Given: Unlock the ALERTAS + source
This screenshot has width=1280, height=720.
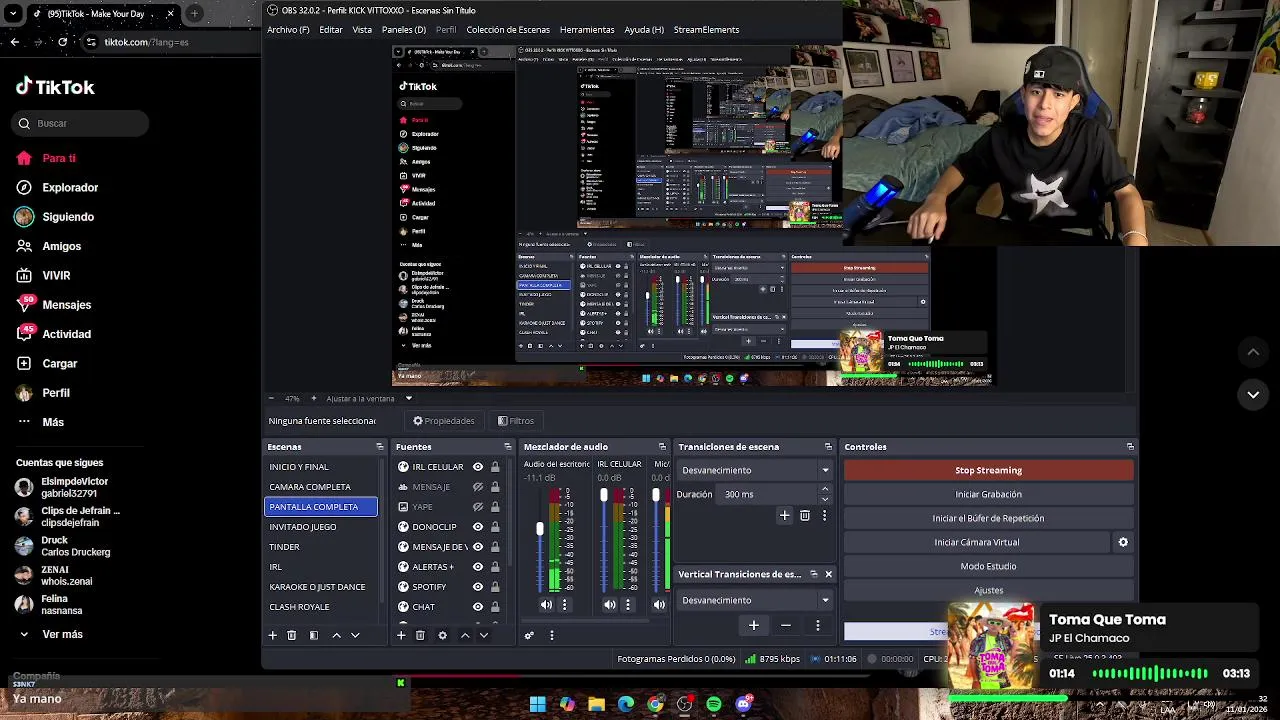Looking at the screenshot, I should pos(495,567).
